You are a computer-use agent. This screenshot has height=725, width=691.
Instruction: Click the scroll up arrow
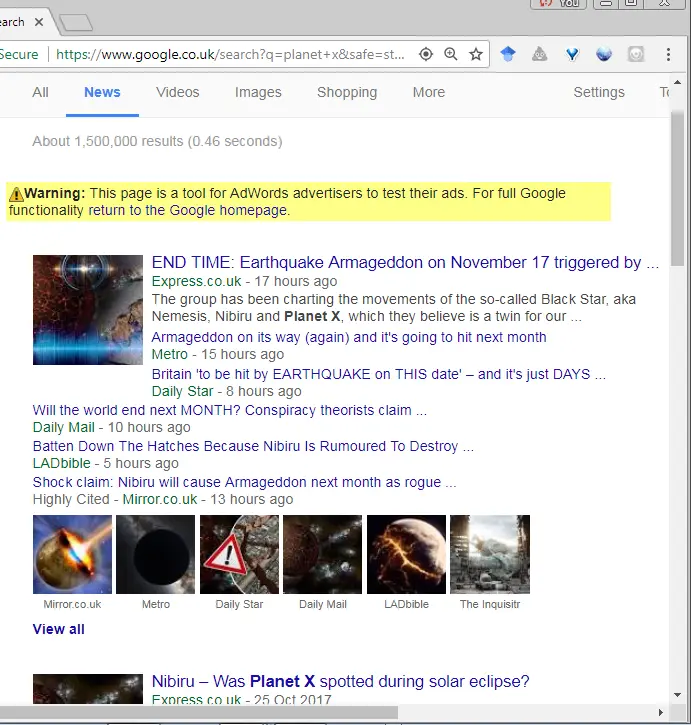coord(678,82)
